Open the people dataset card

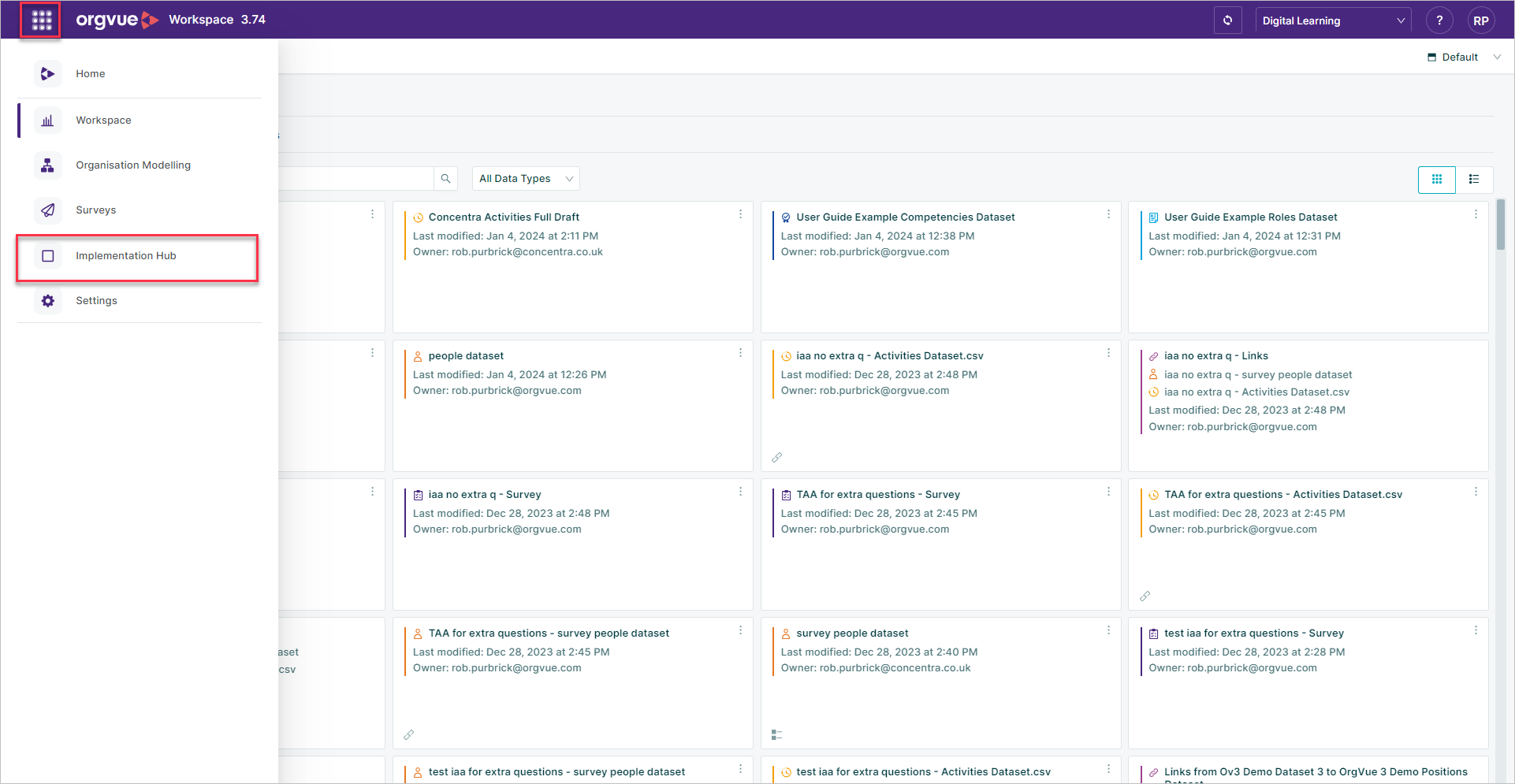click(x=466, y=355)
